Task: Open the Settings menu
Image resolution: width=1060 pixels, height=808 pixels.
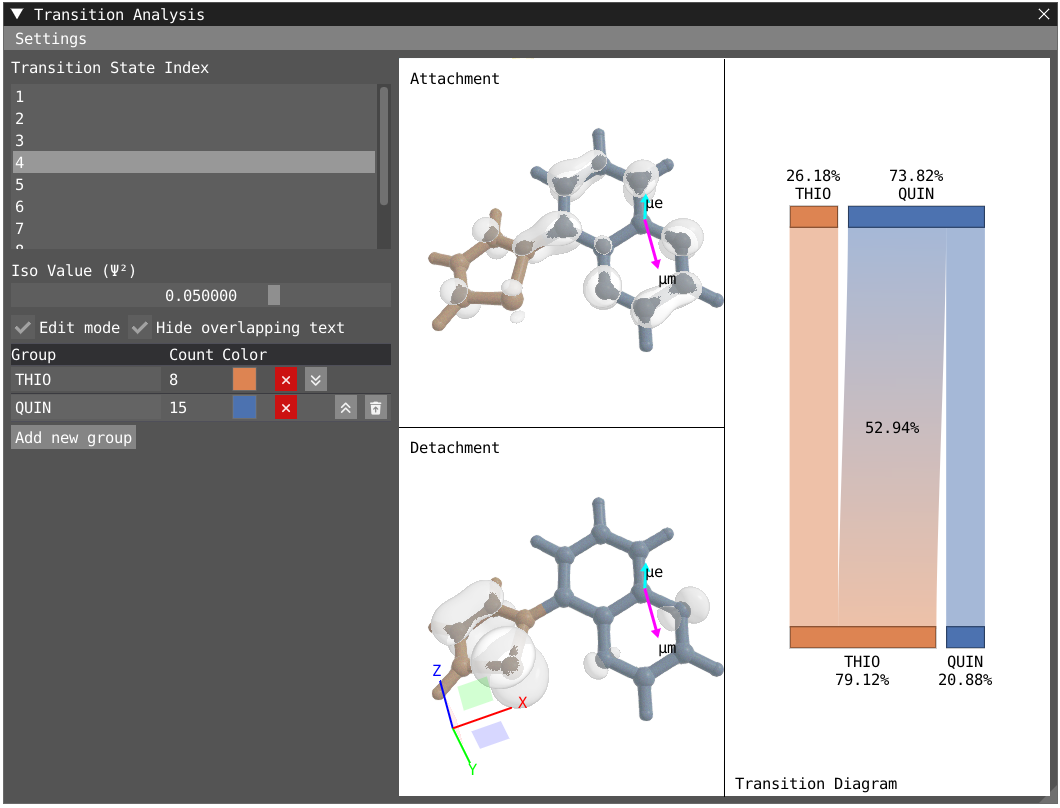Action: (51, 39)
